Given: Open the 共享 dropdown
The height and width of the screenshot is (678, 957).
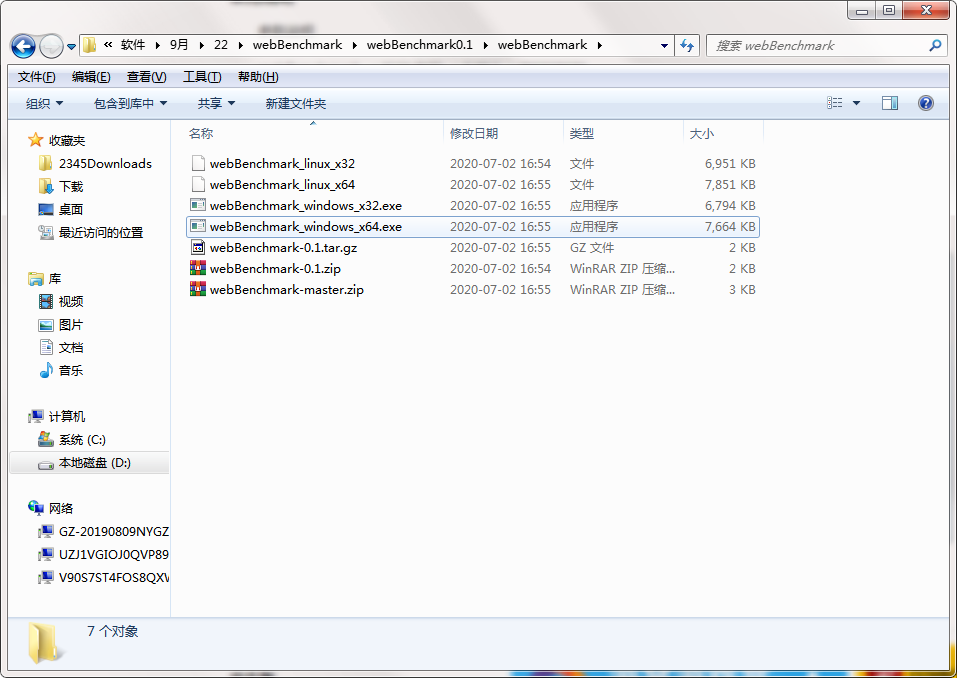Looking at the screenshot, I should (x=216, y=104).
